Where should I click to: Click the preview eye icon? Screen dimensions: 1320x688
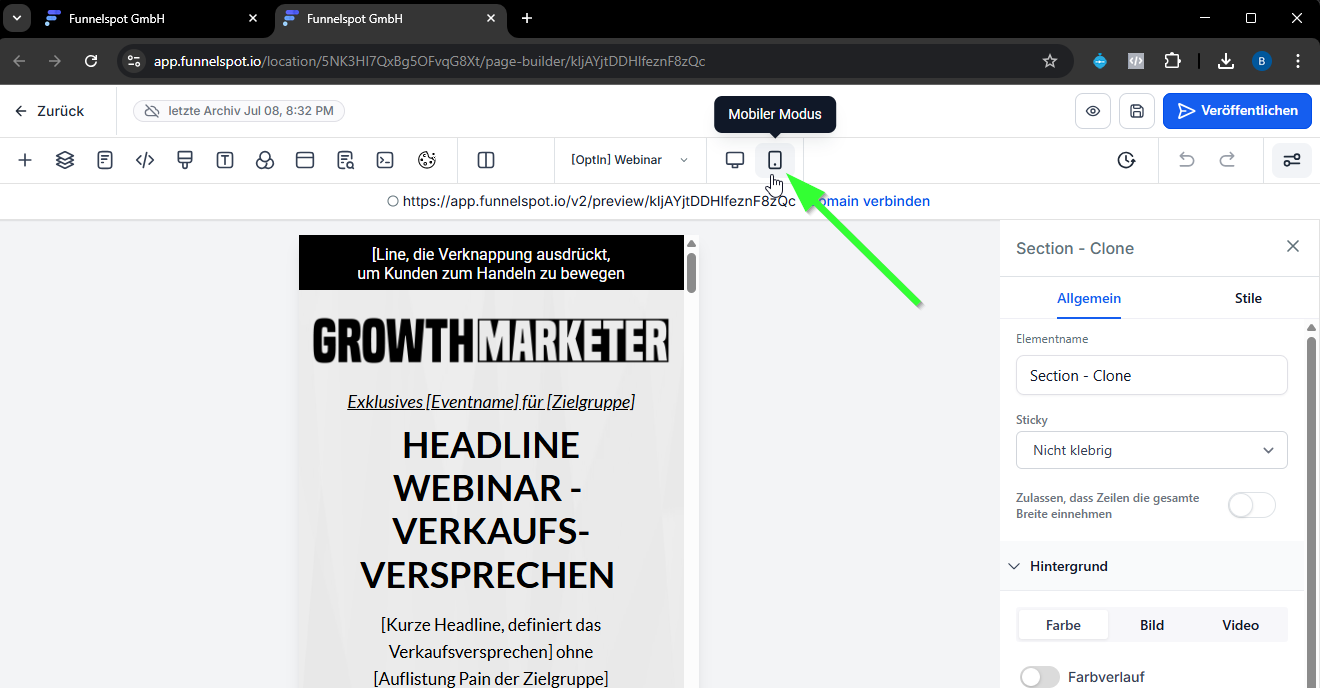(1093, 111)
